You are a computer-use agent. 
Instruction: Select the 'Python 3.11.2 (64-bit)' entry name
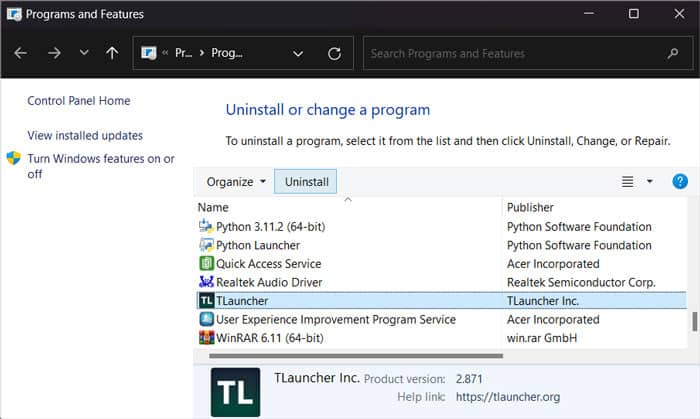(271, 227)
